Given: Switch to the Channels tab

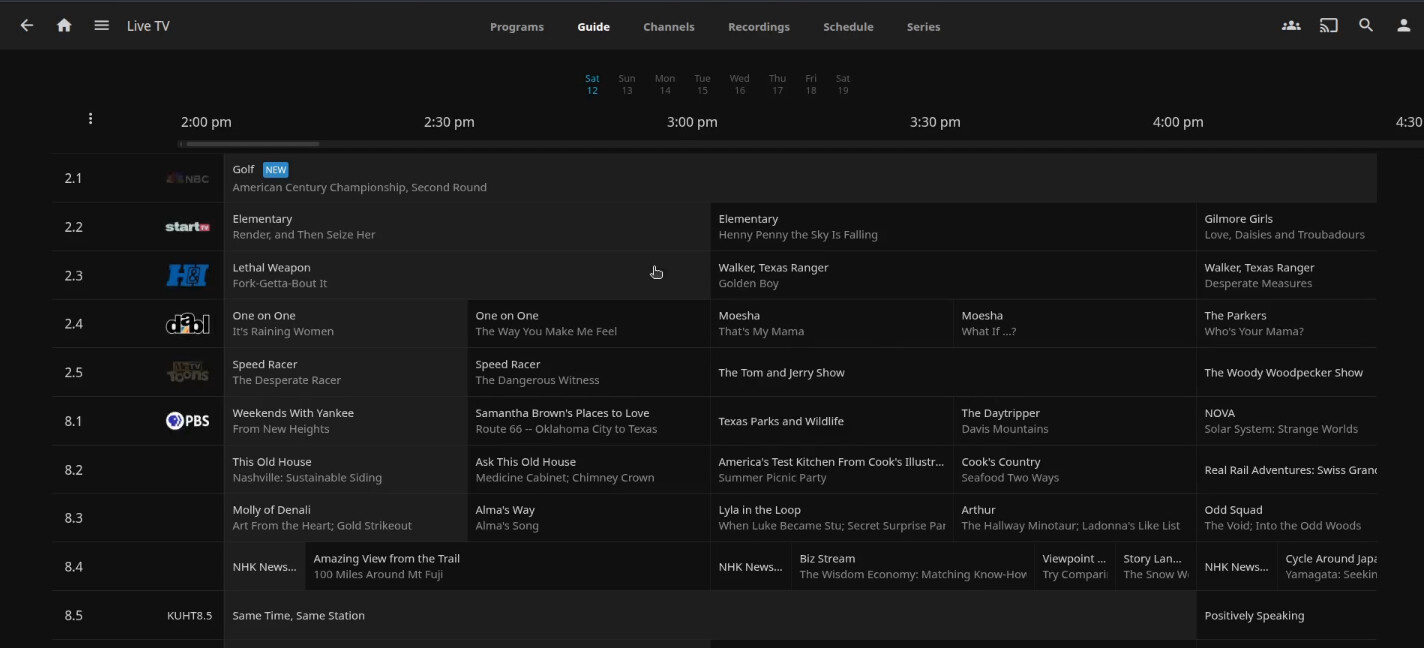Looking at the screenshot, I should [669, 27].
